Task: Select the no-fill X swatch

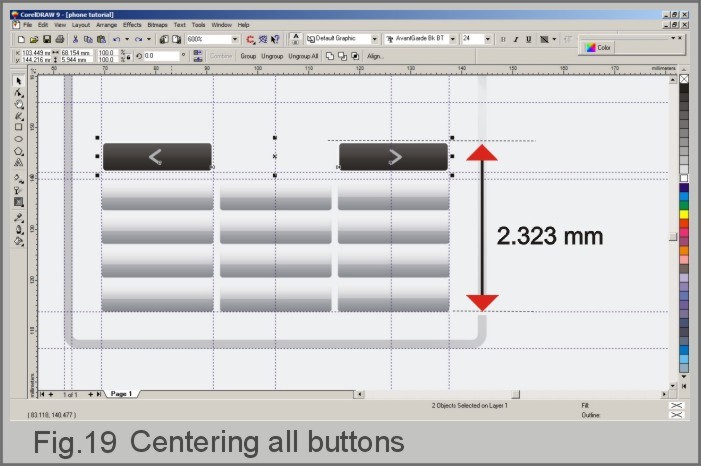Action: click(x=684, y=79)
